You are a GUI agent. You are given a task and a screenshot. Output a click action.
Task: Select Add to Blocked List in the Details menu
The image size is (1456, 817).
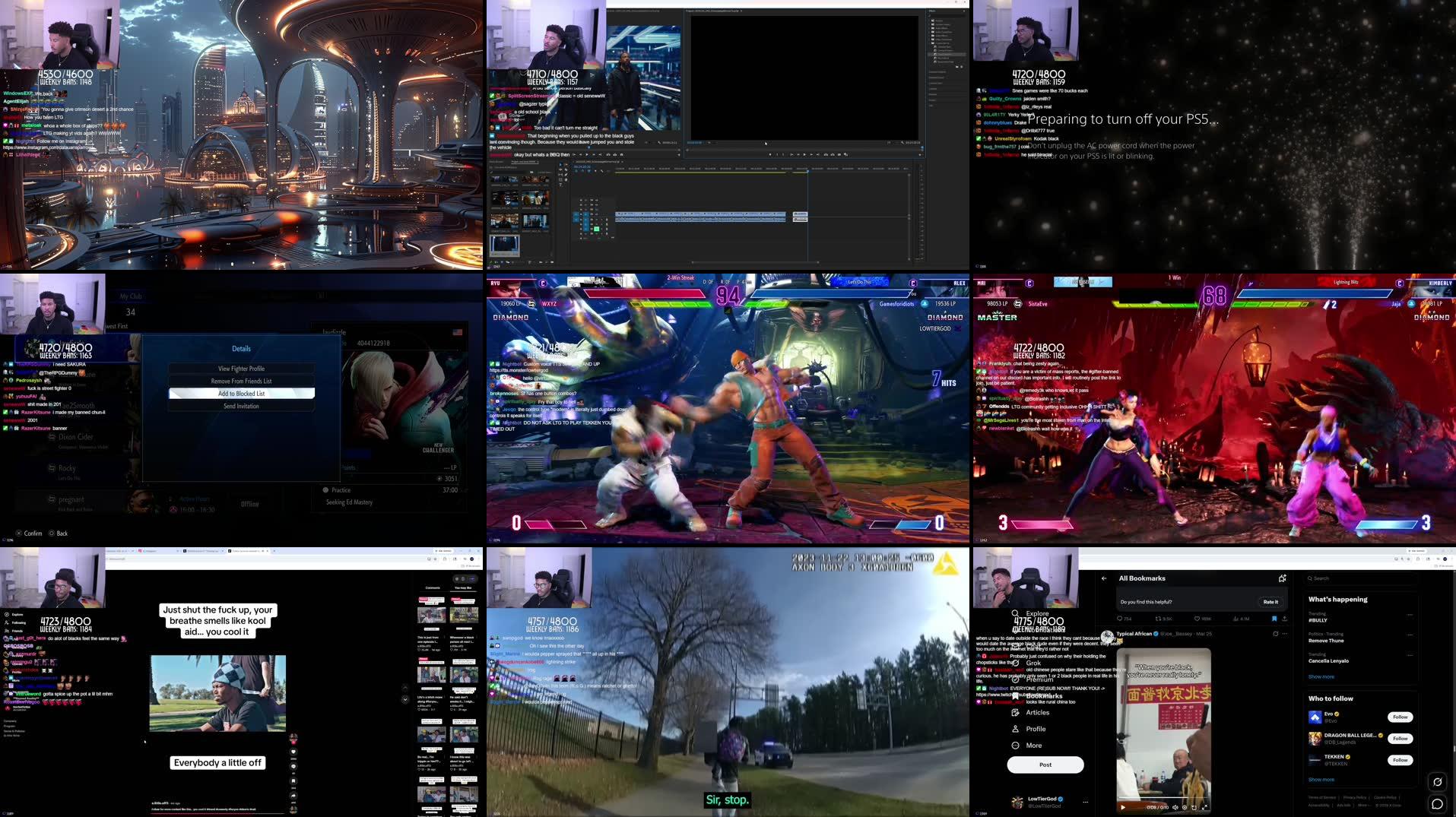pos(241,393)
